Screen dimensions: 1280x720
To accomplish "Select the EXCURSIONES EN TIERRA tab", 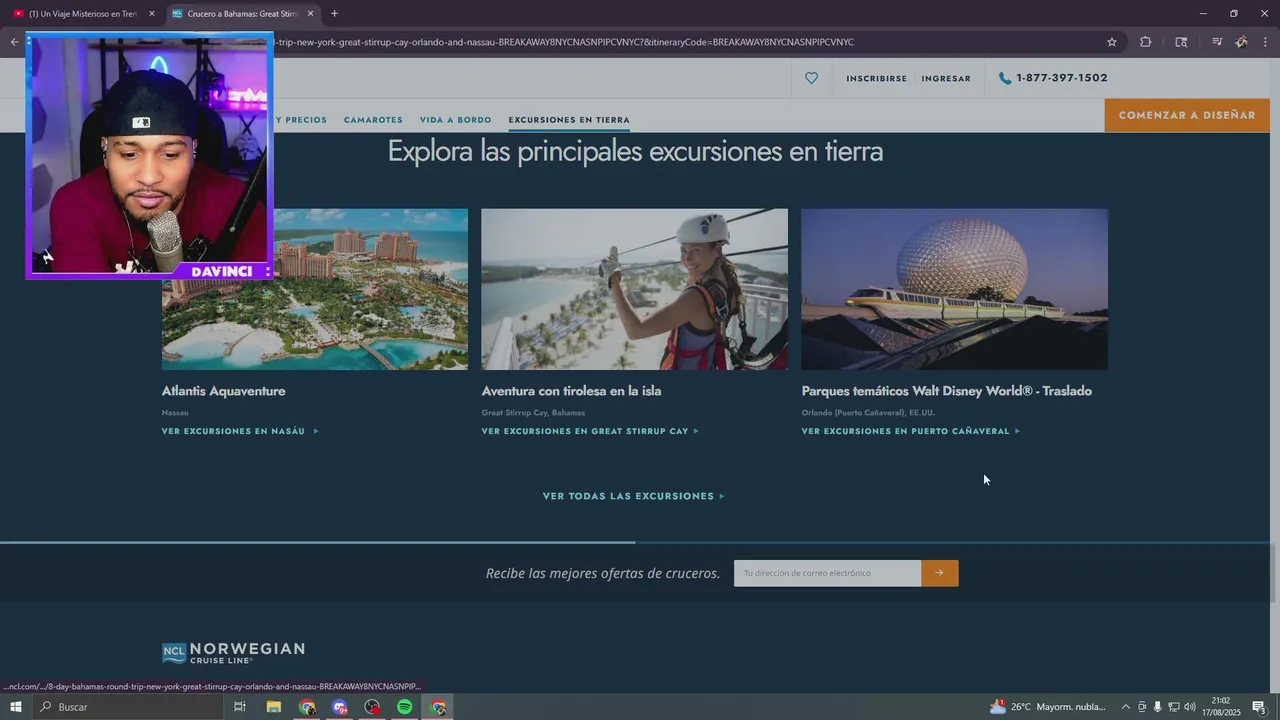I will coord(569,120).
